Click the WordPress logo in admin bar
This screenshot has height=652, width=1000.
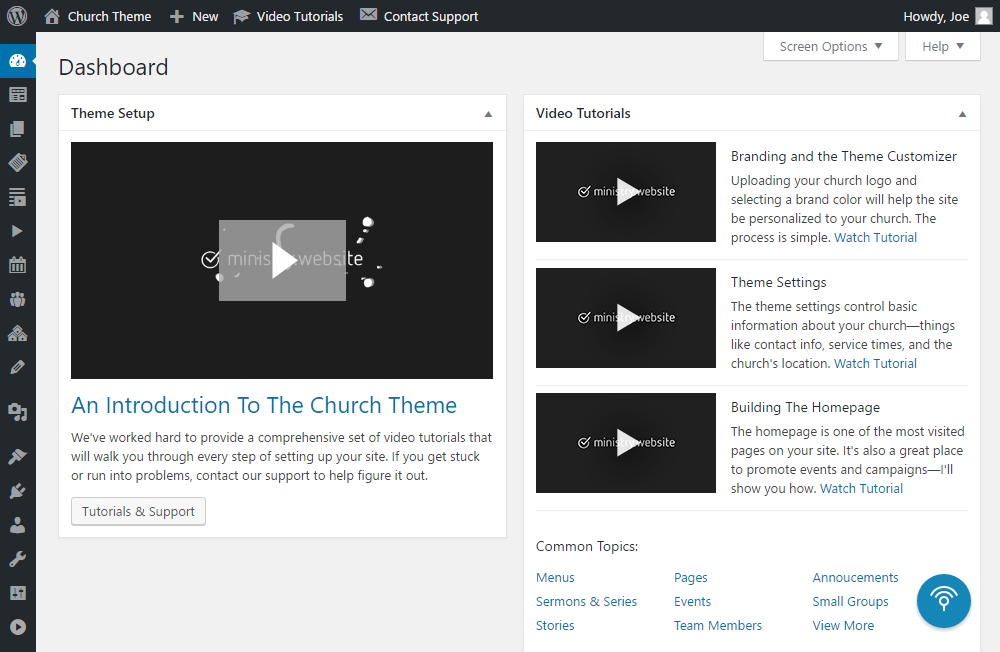17,16
